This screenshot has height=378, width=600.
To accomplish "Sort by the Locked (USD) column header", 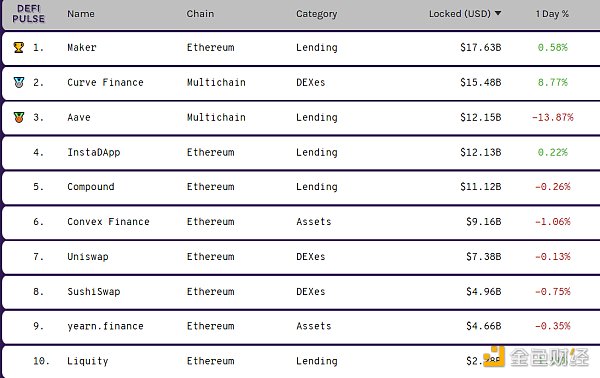I will tap(460, 14).
